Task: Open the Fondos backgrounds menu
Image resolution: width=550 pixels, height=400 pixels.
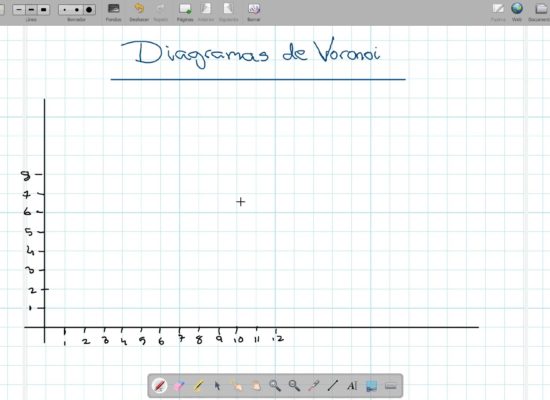Action: pyautogui.click(x=114, y=12)
